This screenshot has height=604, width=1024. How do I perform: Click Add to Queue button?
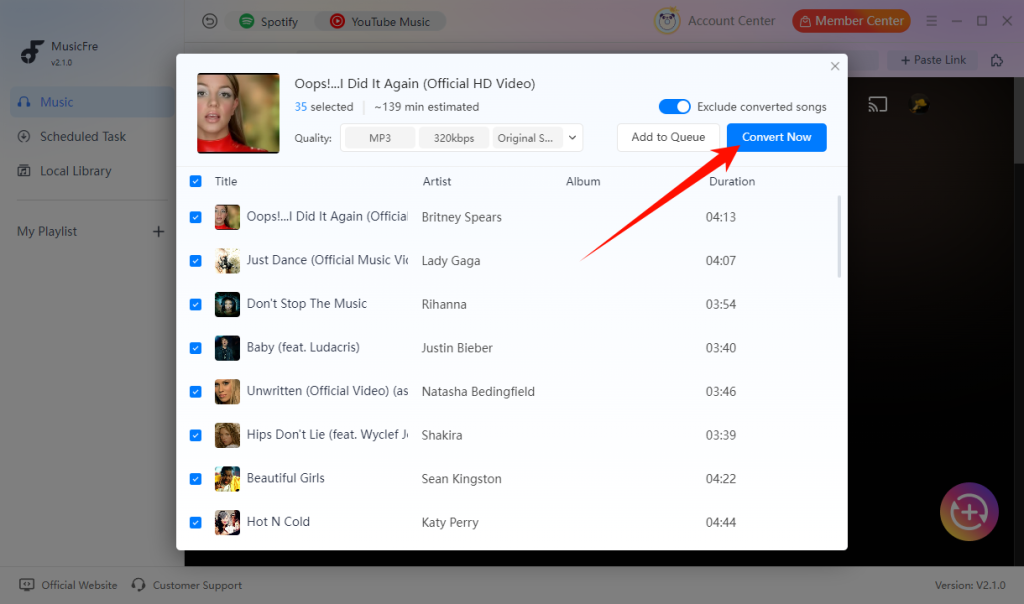(x=668, y=137)
